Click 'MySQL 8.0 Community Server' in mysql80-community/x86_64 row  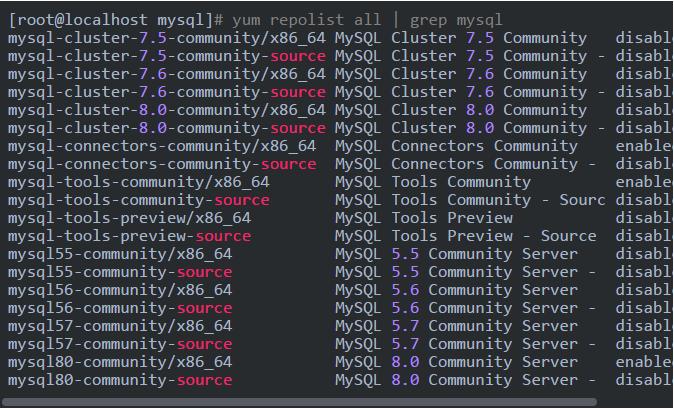[x=456, y=363]
